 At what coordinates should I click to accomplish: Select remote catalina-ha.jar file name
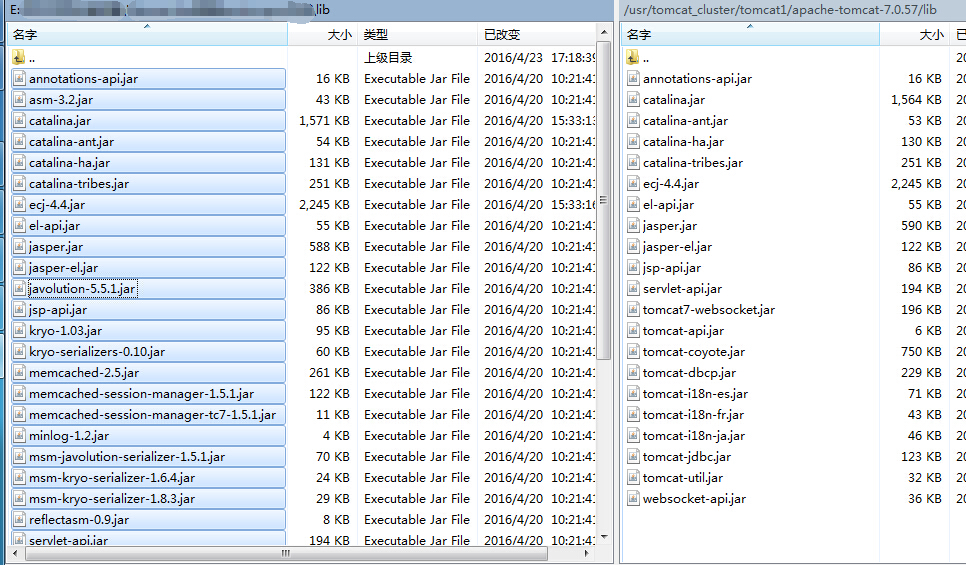point(683,142)
